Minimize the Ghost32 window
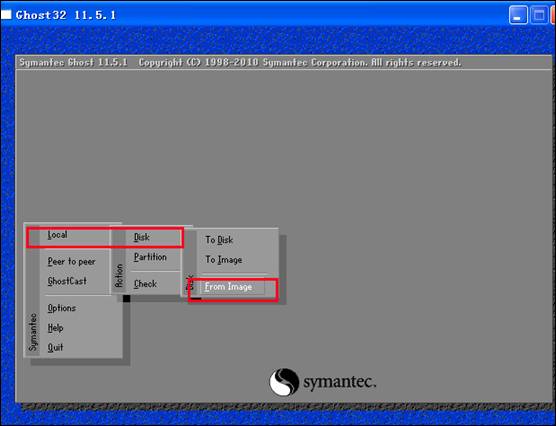Image resolution: width=556 pixels, height=426 pixels. [x=518, y=15]
